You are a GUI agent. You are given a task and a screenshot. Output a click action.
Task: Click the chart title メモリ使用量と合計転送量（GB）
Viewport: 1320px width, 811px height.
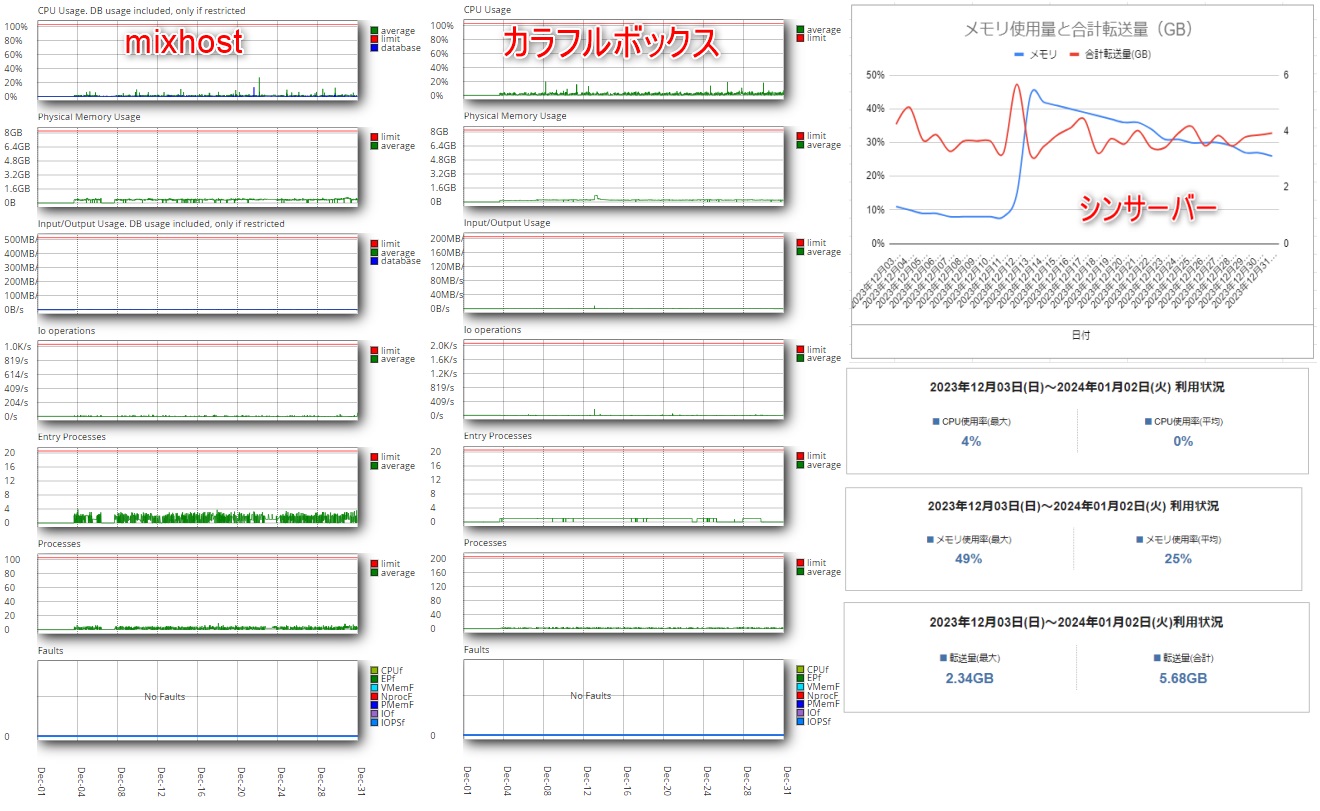click(x=1075, y=30)
